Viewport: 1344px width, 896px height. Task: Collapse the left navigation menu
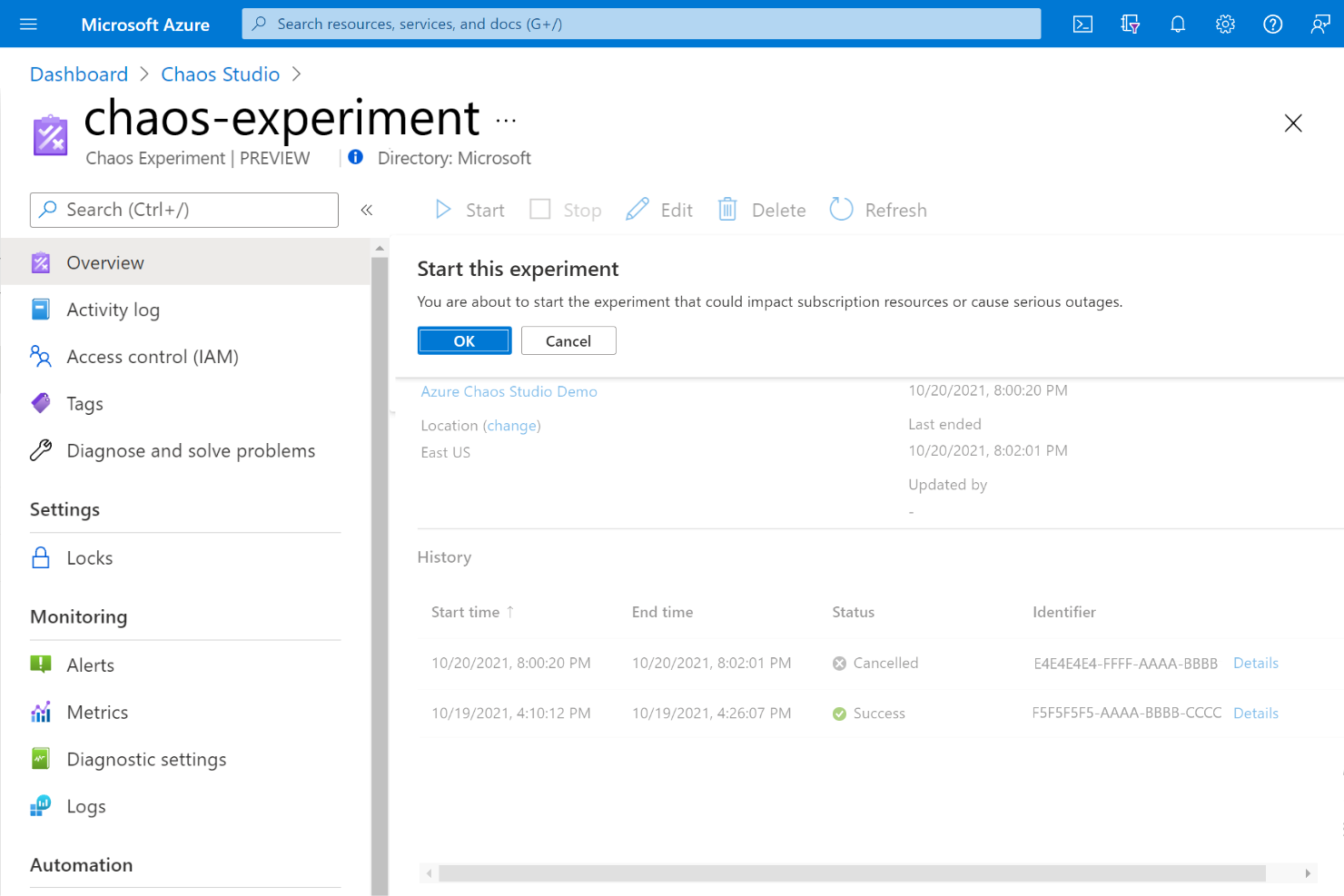(367, 211)
